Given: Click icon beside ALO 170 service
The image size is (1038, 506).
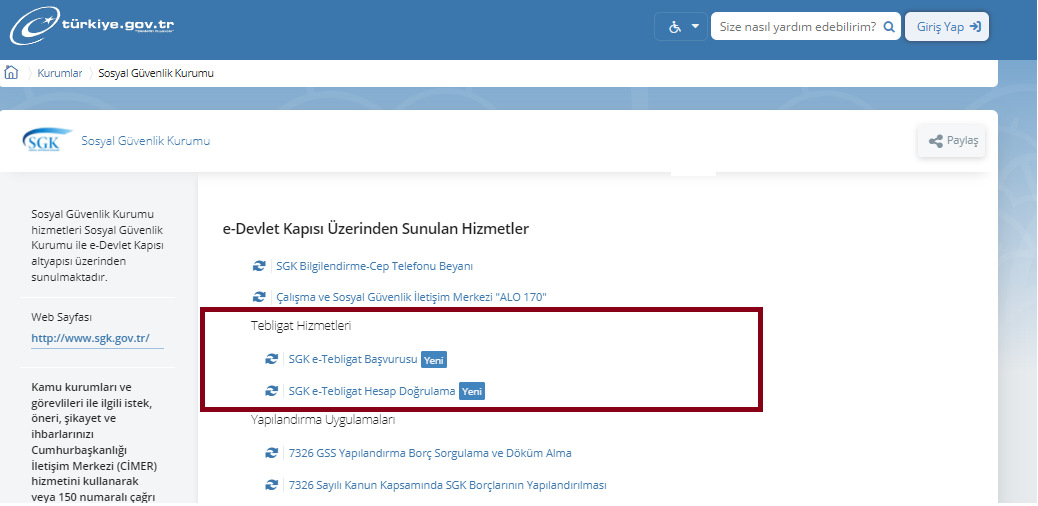Looking at the screenshot, I should pyautogui.click(x=259, y=297).
